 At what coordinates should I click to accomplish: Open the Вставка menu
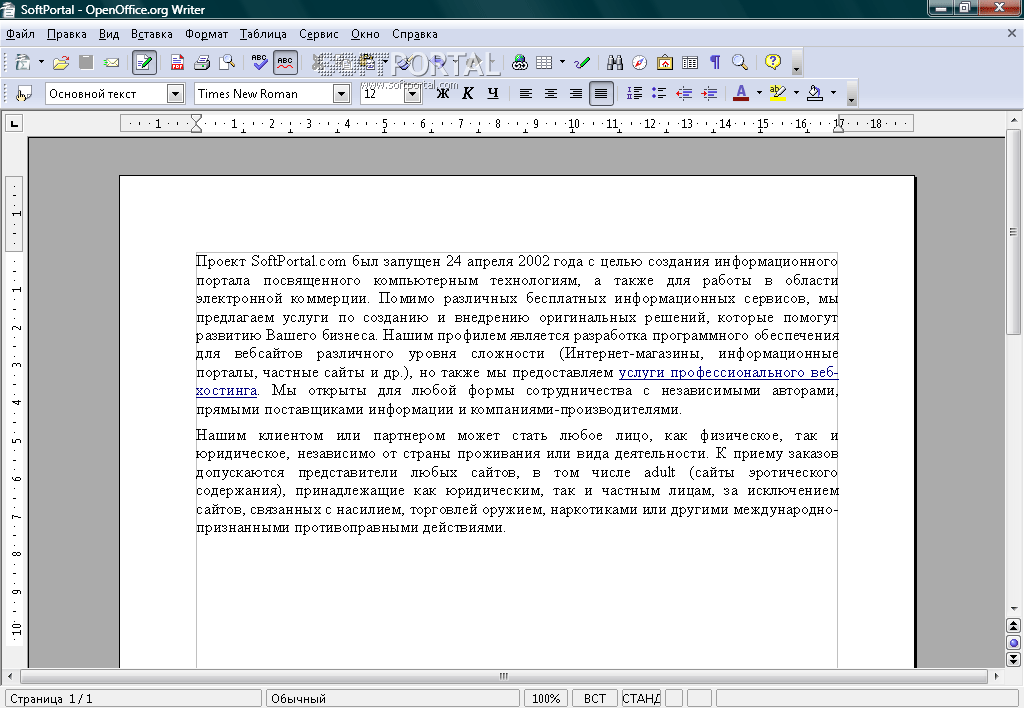click(152, 34)
